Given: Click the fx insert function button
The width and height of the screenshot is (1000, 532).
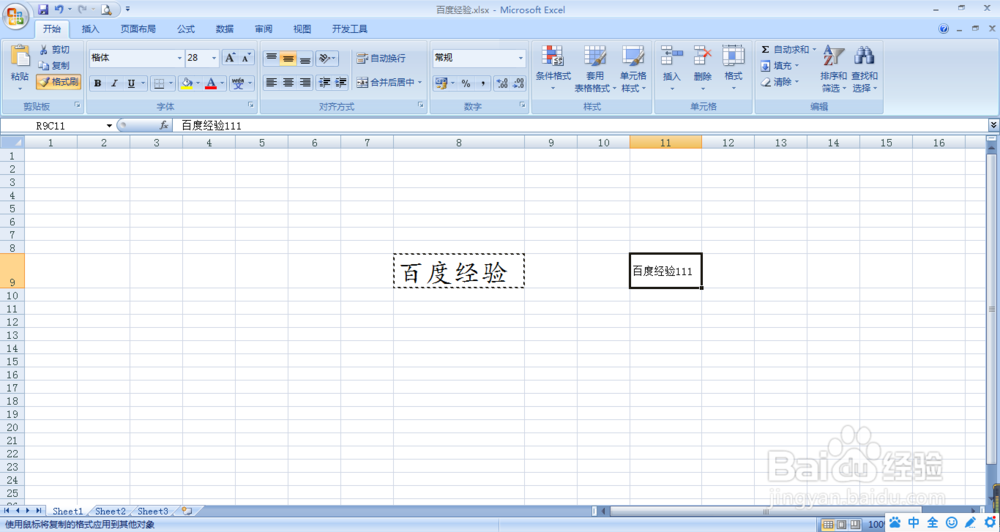Looking at the screenshot, I should click(x=164, y=126).
